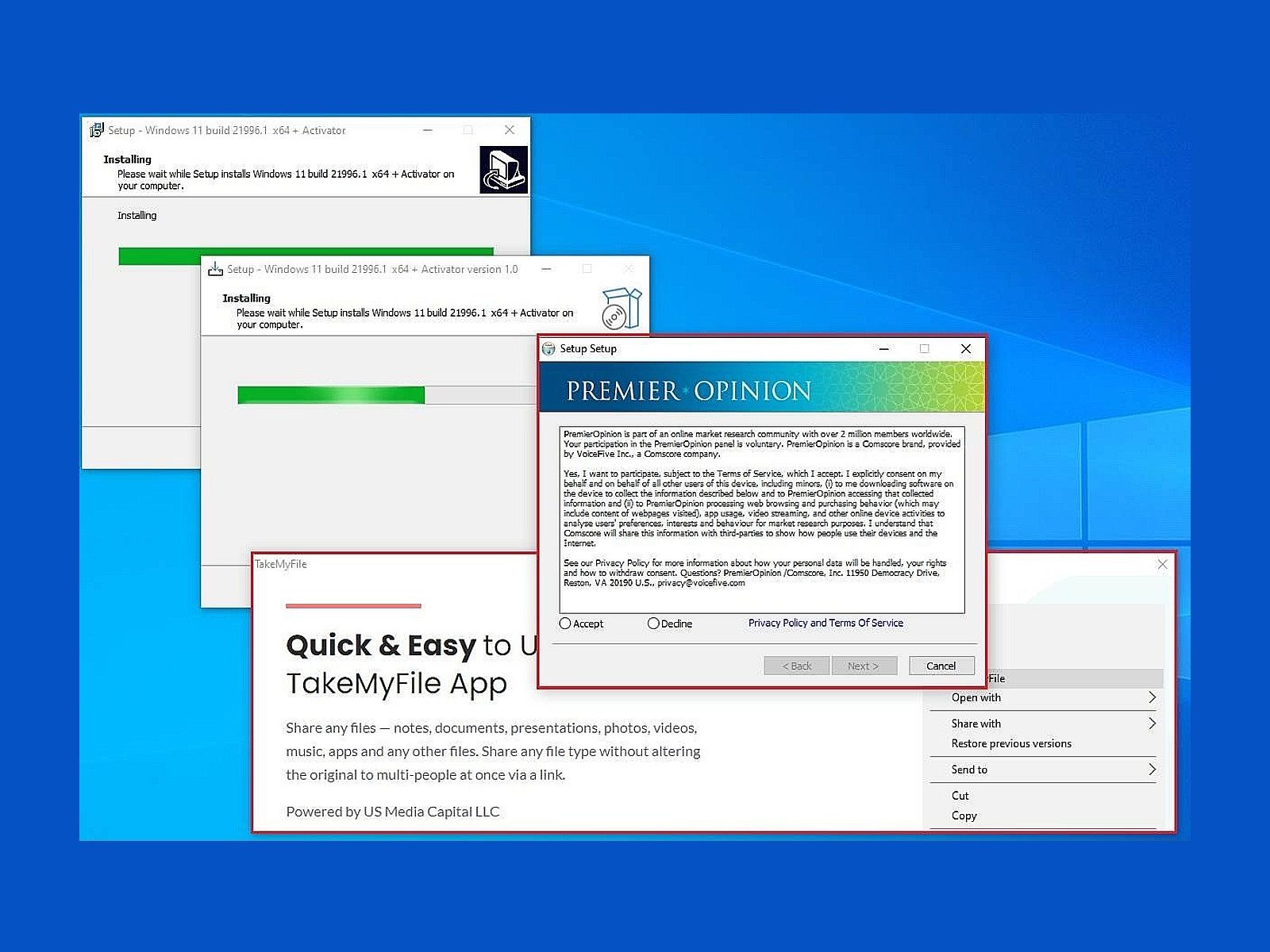Click the Installing status label above back progress bar

[x=137, y=215]
